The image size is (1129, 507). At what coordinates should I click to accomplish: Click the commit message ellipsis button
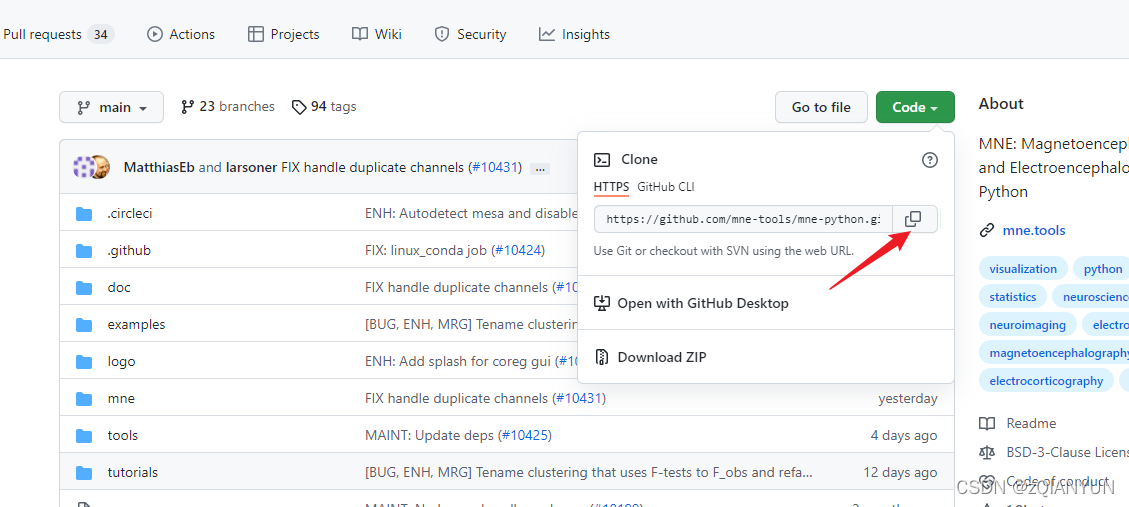(540, 168)
